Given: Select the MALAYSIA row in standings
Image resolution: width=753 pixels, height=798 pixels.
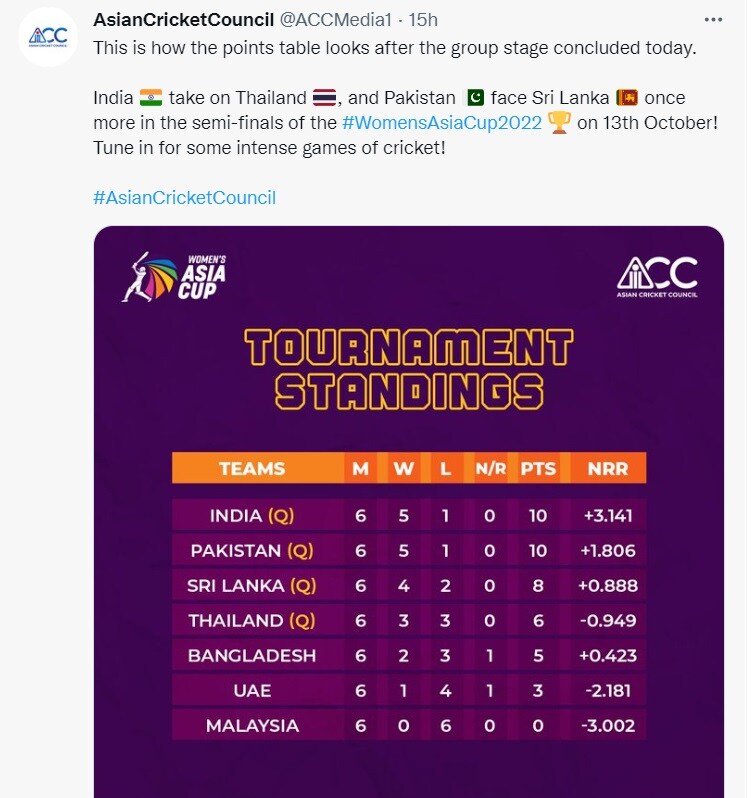Looking at the screenshot, I should [409, 725].
